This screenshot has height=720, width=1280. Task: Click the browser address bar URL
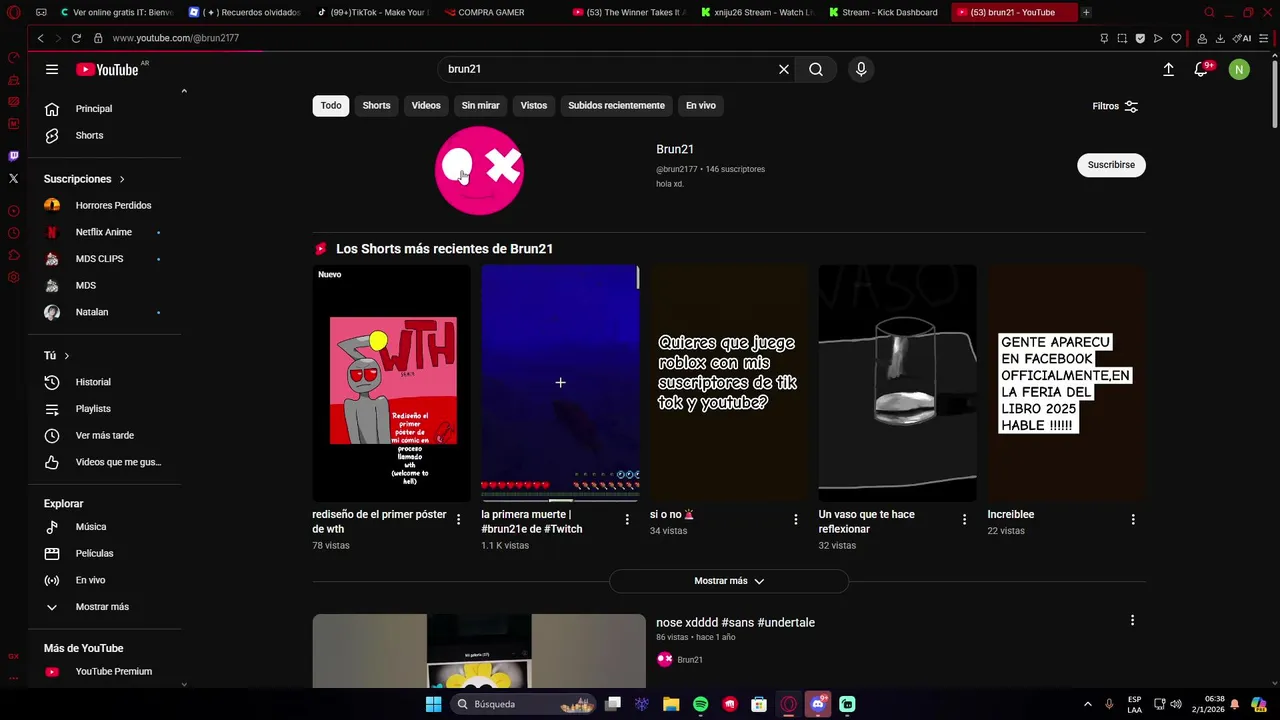pyautogui.click(x=175, y=38)
